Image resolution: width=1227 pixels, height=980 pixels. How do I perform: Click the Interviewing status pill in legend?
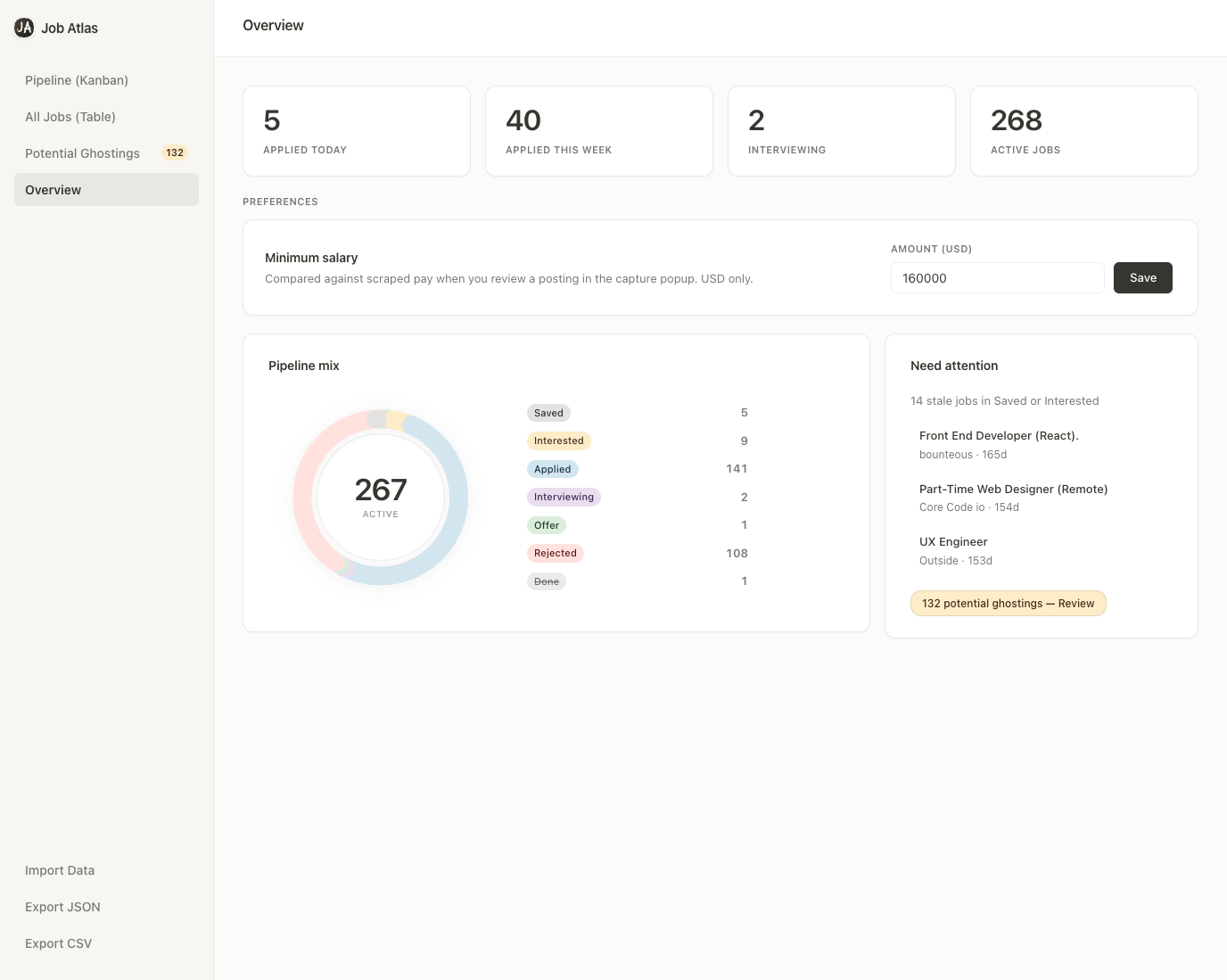click(x=564, y=497)
